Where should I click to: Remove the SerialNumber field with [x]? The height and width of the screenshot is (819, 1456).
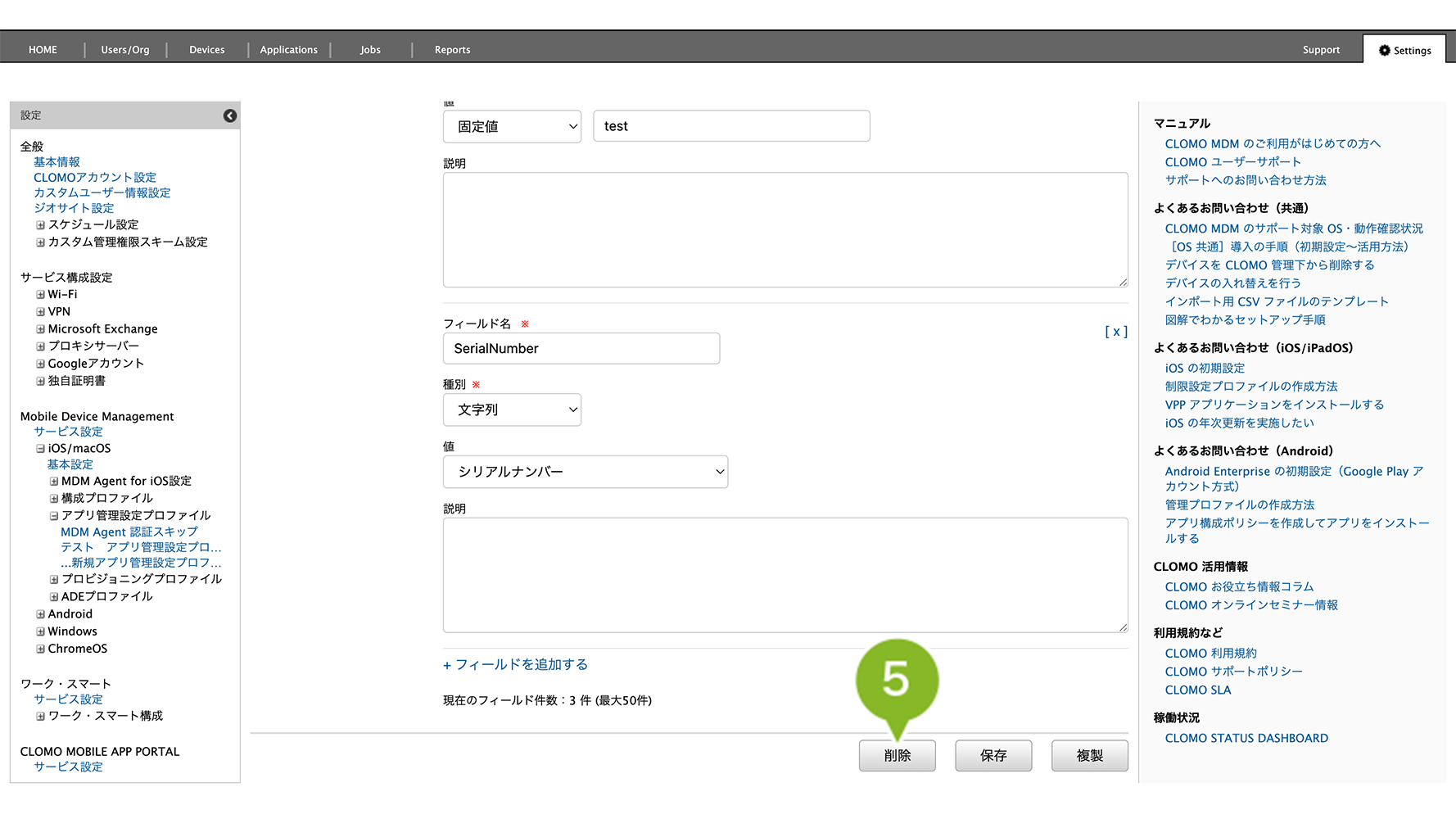pos(1115,332)
